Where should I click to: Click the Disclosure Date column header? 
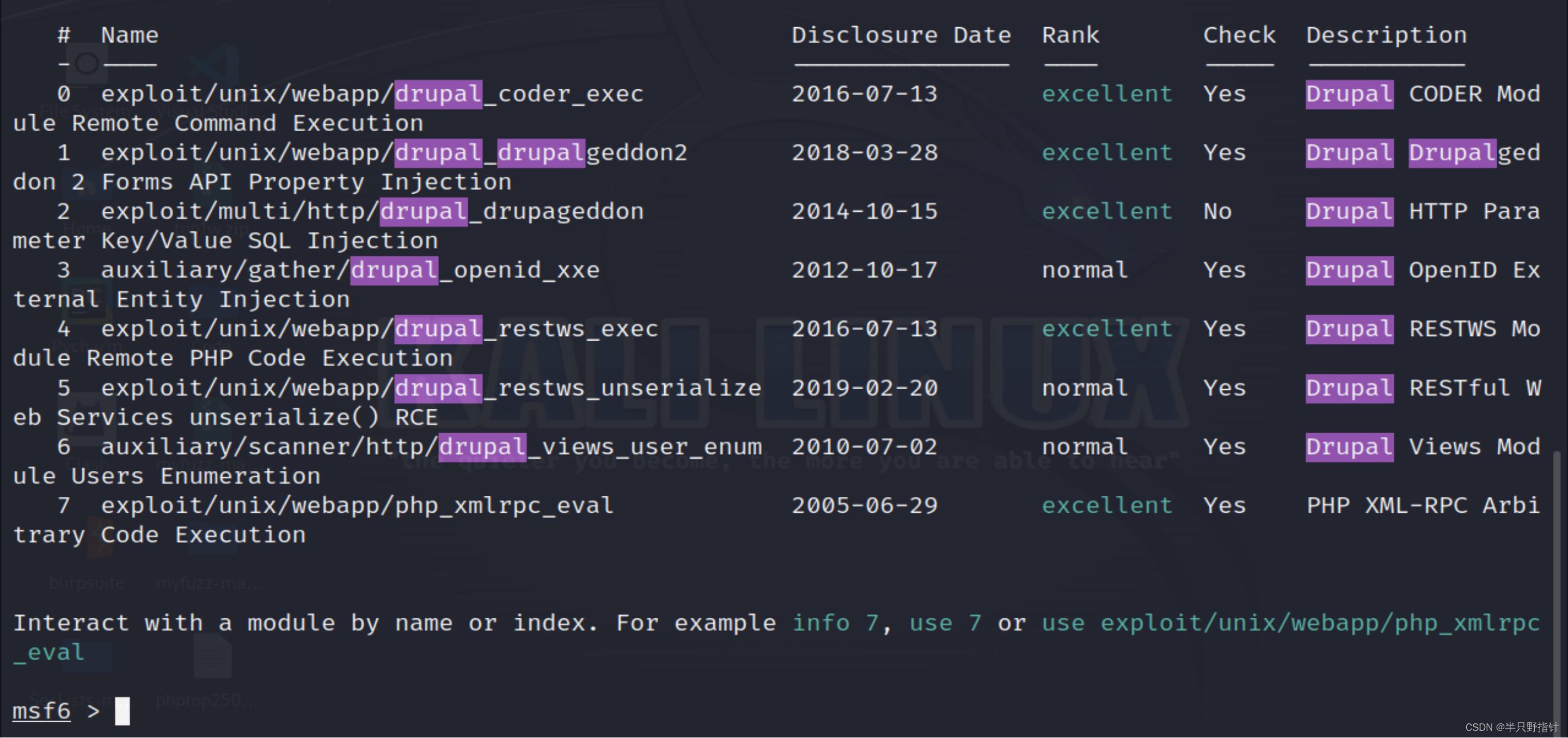click(901, 35)
